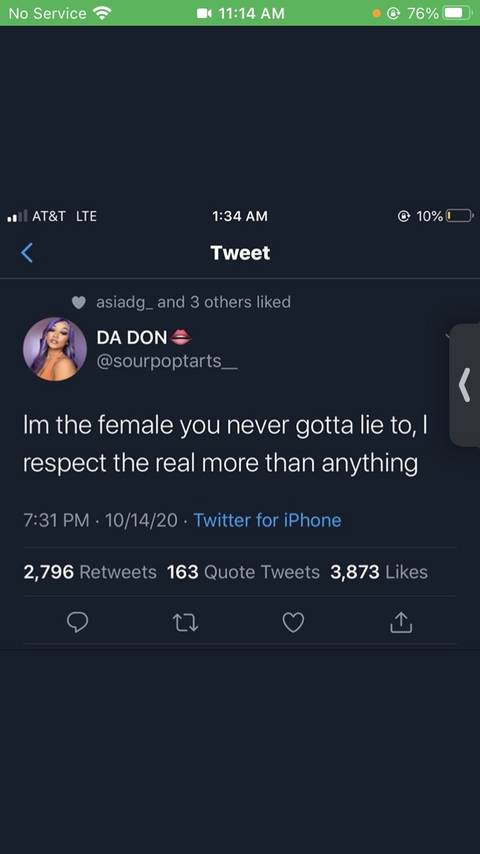Open the Twitter for iPhone link
480x854 pixels.
[x=268, y=520]
